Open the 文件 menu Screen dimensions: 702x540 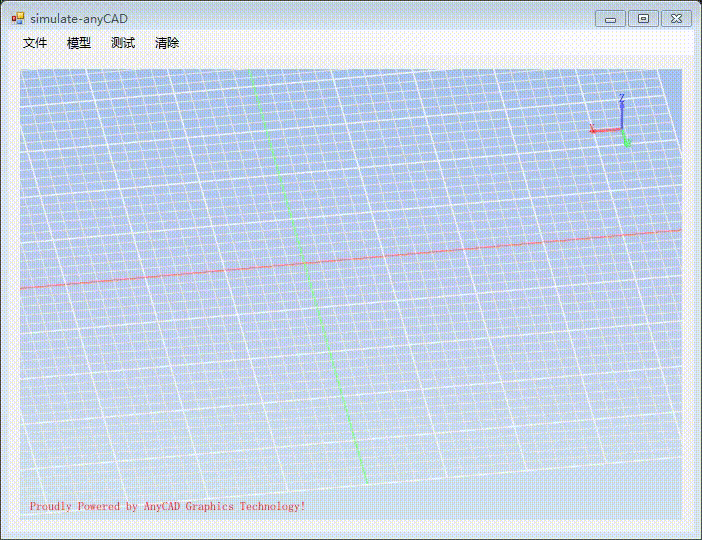pyautogui.click(x=35, y=43)
